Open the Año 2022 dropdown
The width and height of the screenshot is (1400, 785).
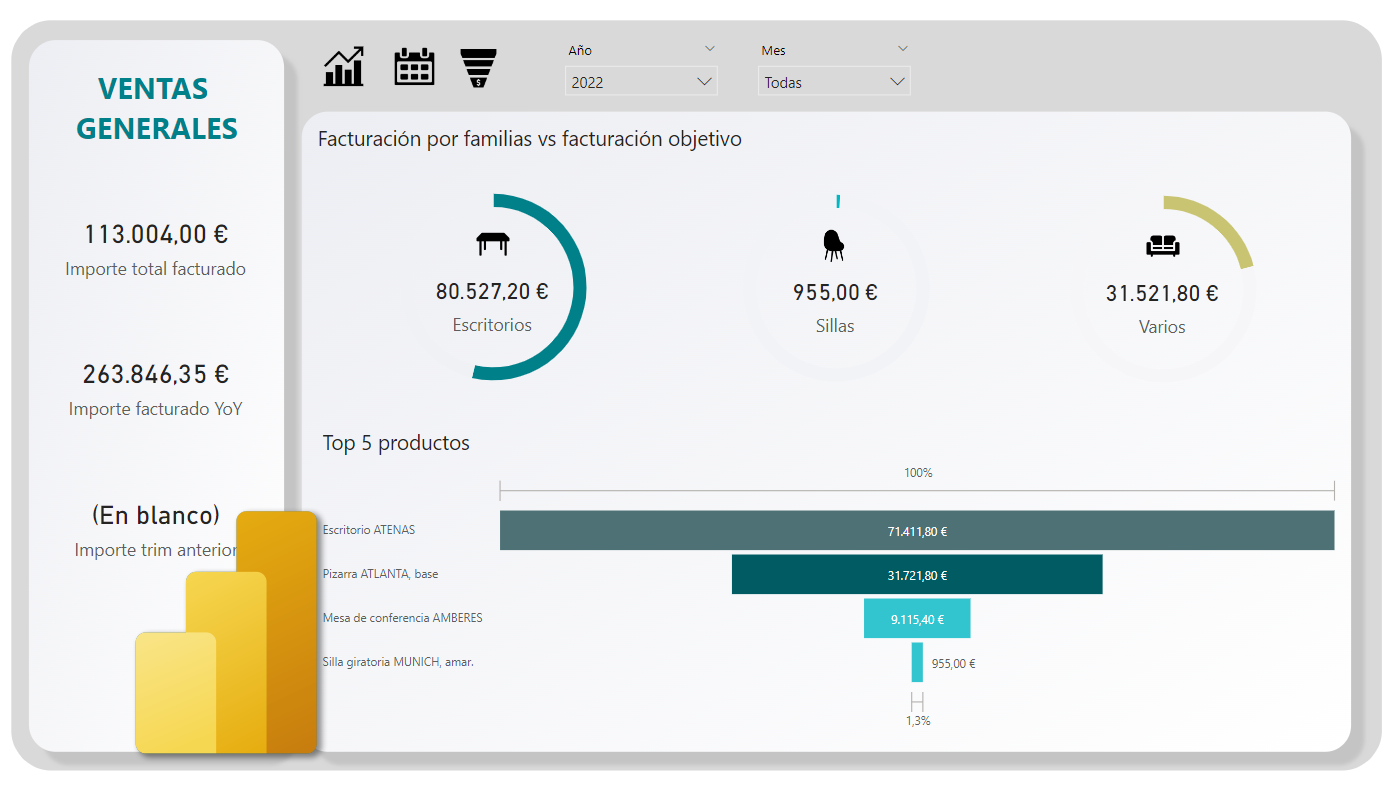pyautogui.click(x=641, y=82)
